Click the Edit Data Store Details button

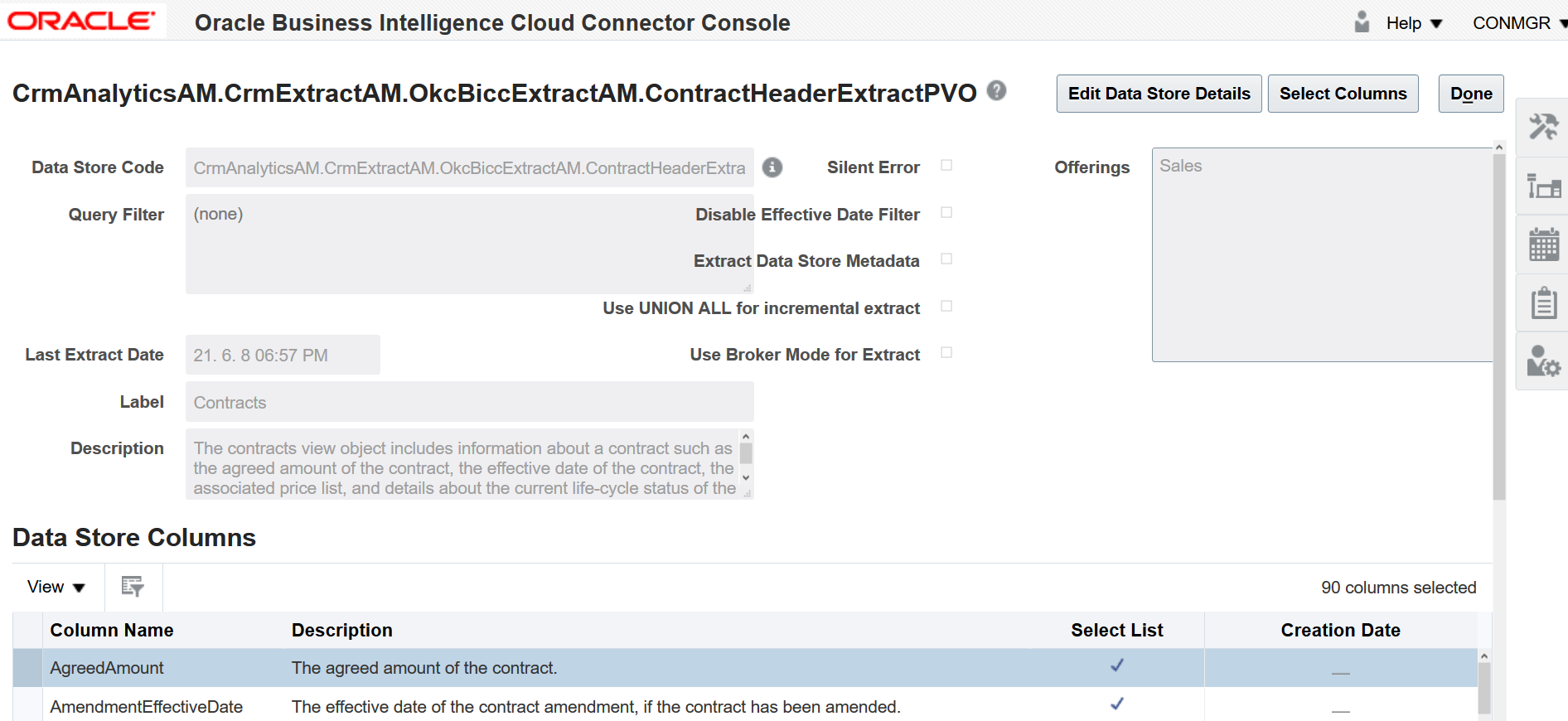point(1159,94)
